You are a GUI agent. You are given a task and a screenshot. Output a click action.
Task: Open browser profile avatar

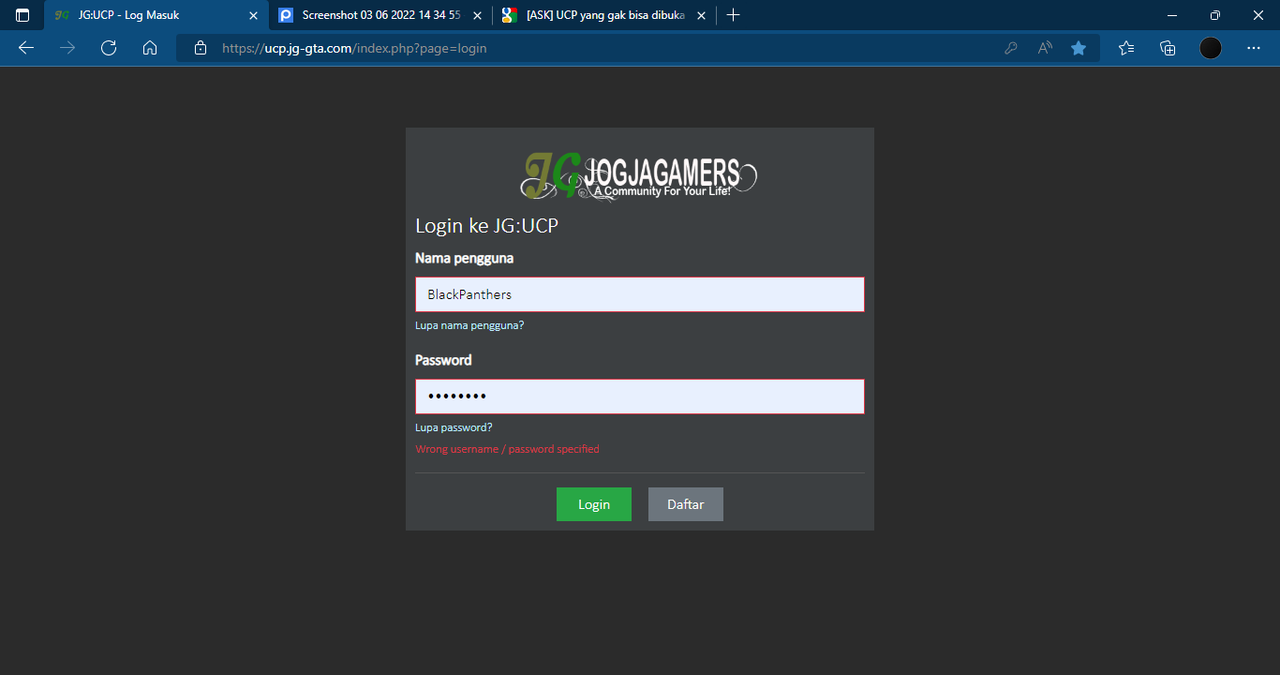point(1210,47)
